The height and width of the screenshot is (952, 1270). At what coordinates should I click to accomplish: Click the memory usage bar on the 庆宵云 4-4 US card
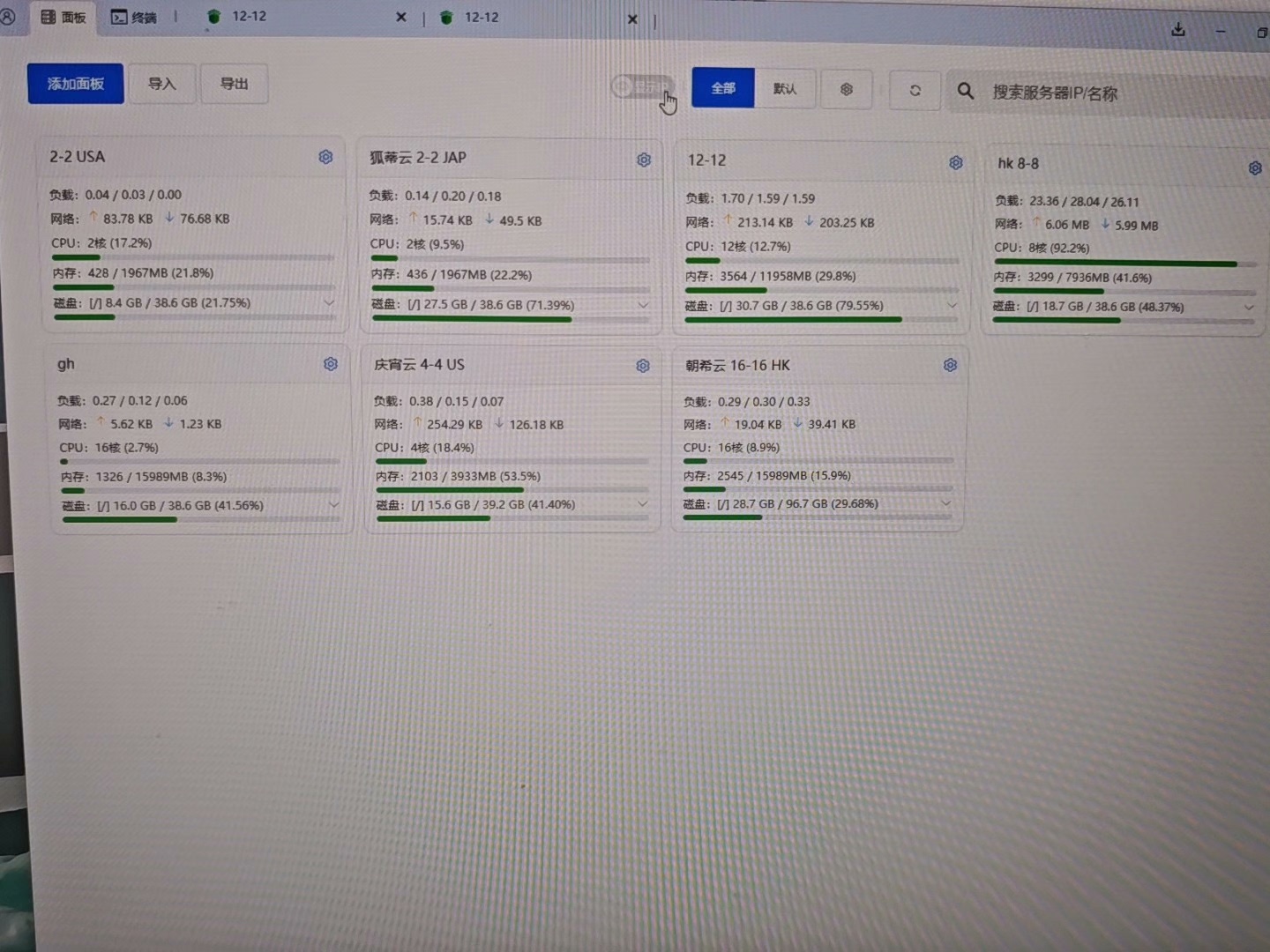(x=512, y=490)
